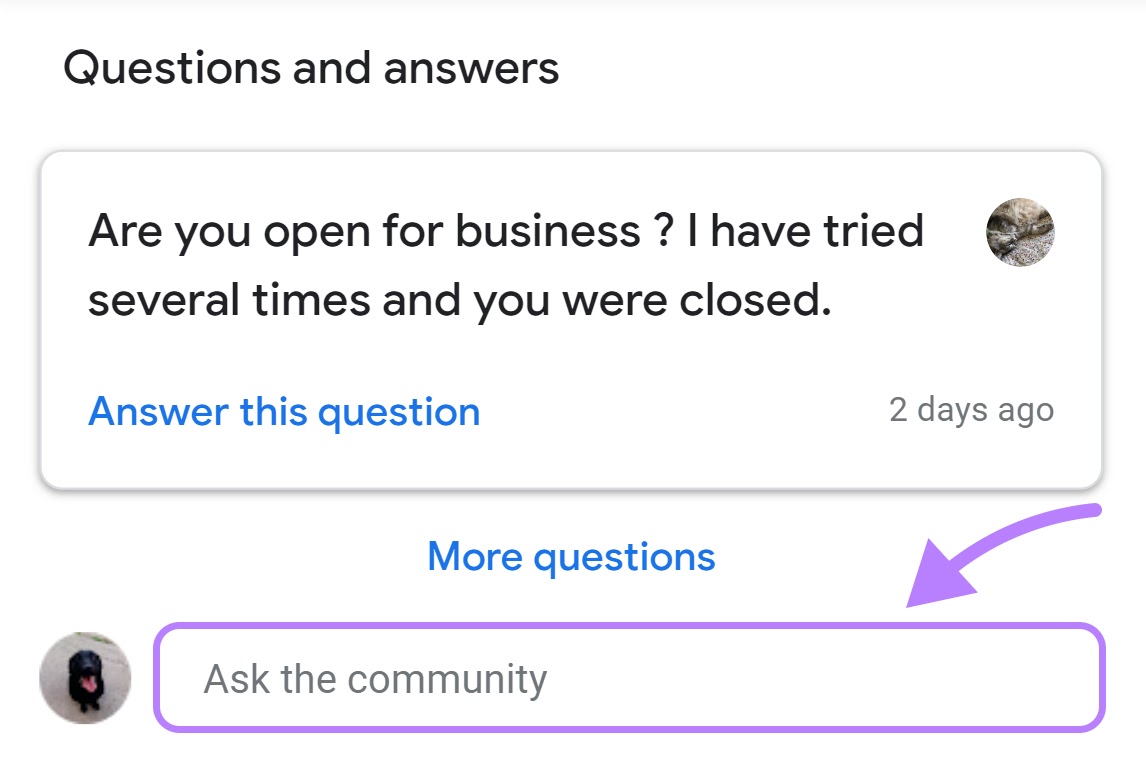
Task: Click the asker's profile picture on question card
Action: 1020,232
